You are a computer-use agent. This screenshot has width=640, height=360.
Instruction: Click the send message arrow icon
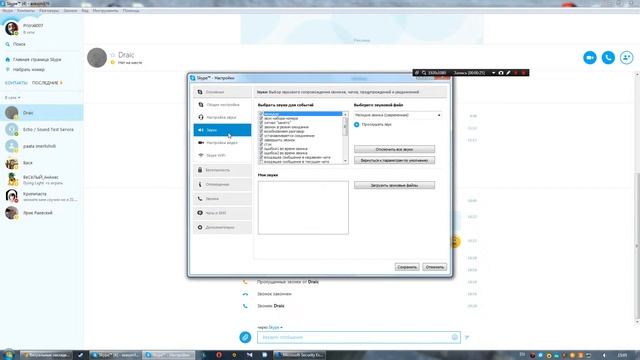pyautogui.click(x=467, y=338)
